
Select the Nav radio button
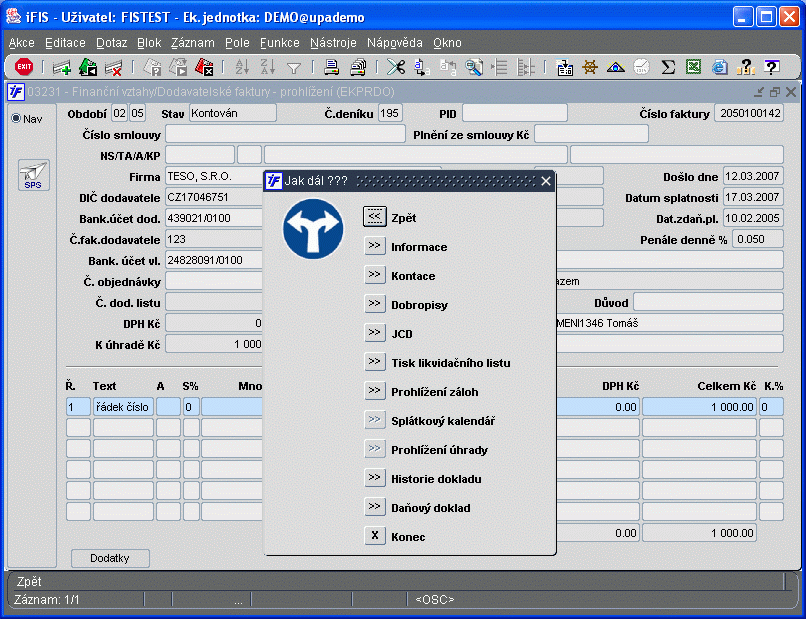(x=16, y=118)
